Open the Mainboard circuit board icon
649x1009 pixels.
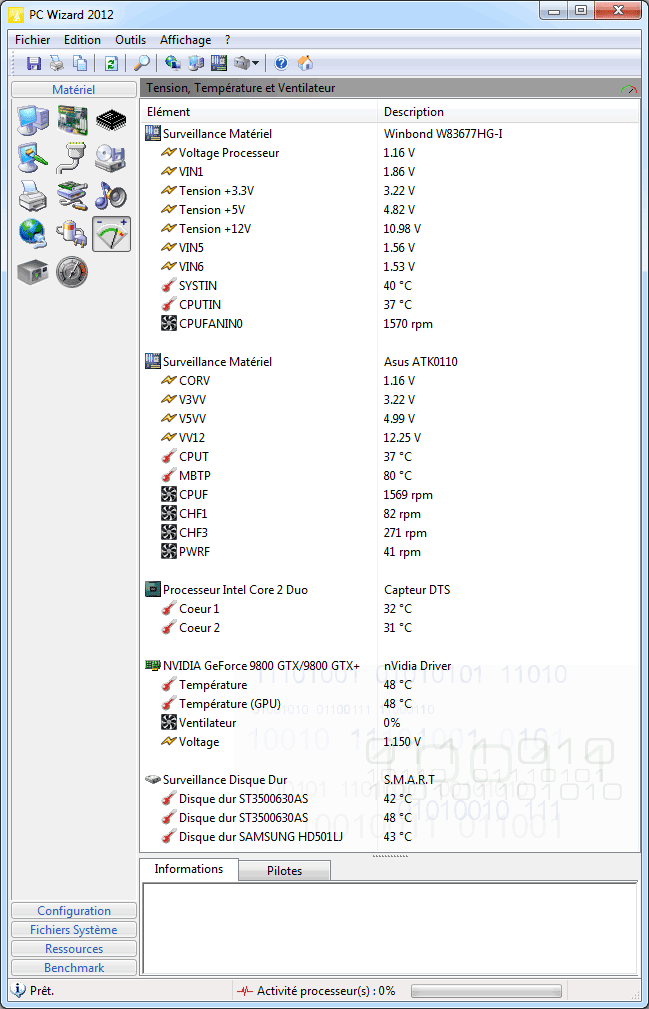(73, 120)
